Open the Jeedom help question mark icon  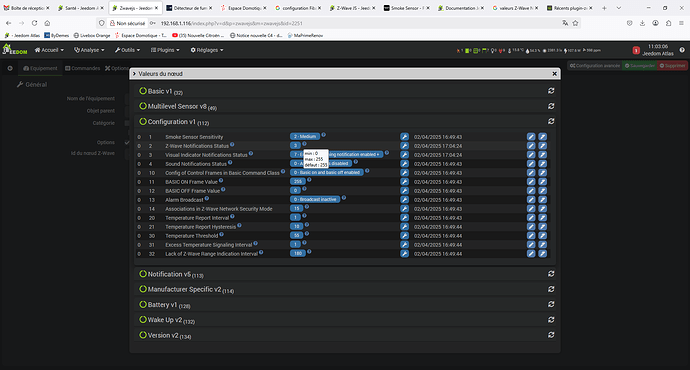[682, 50]
